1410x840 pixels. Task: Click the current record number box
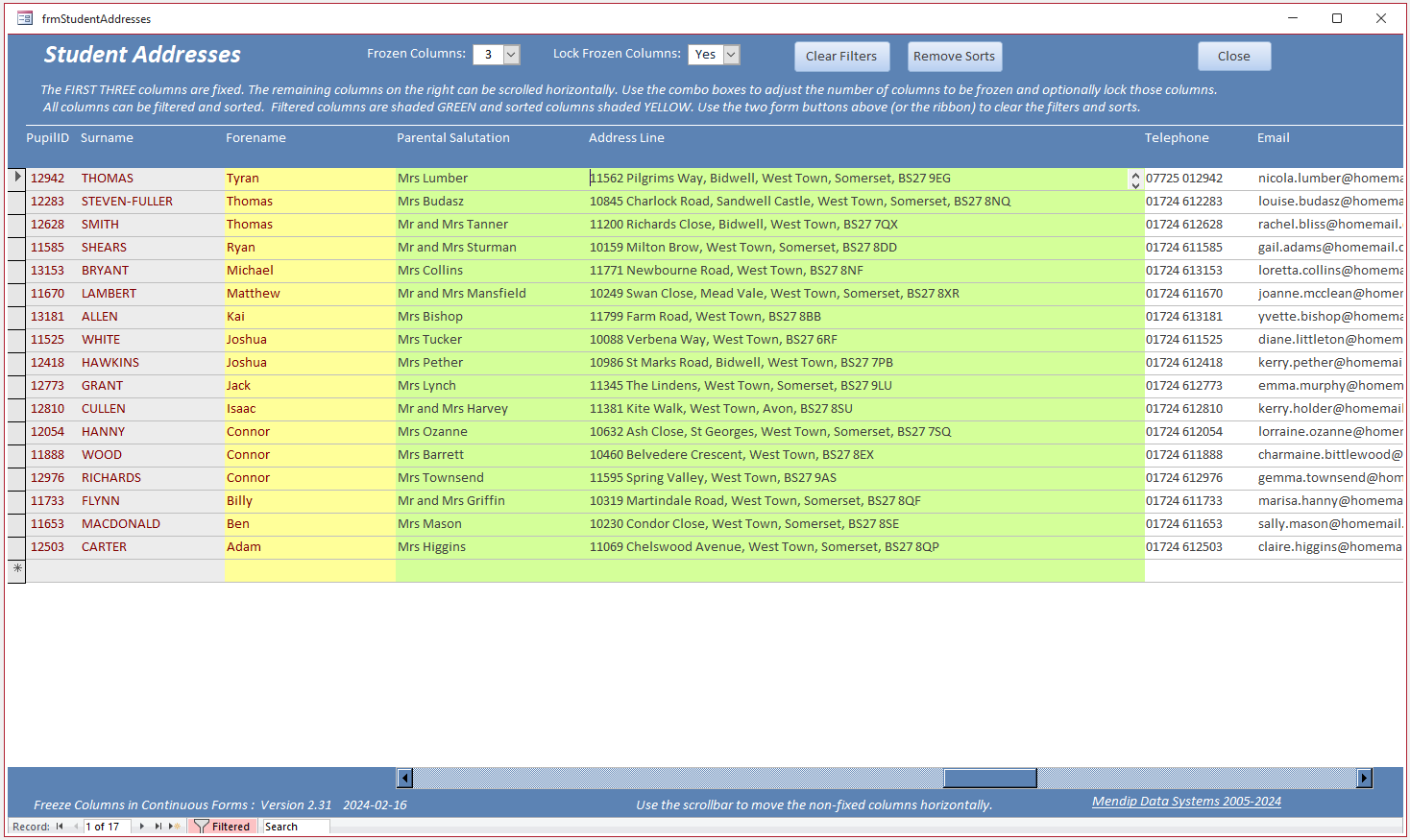click(x=108, y=827)
